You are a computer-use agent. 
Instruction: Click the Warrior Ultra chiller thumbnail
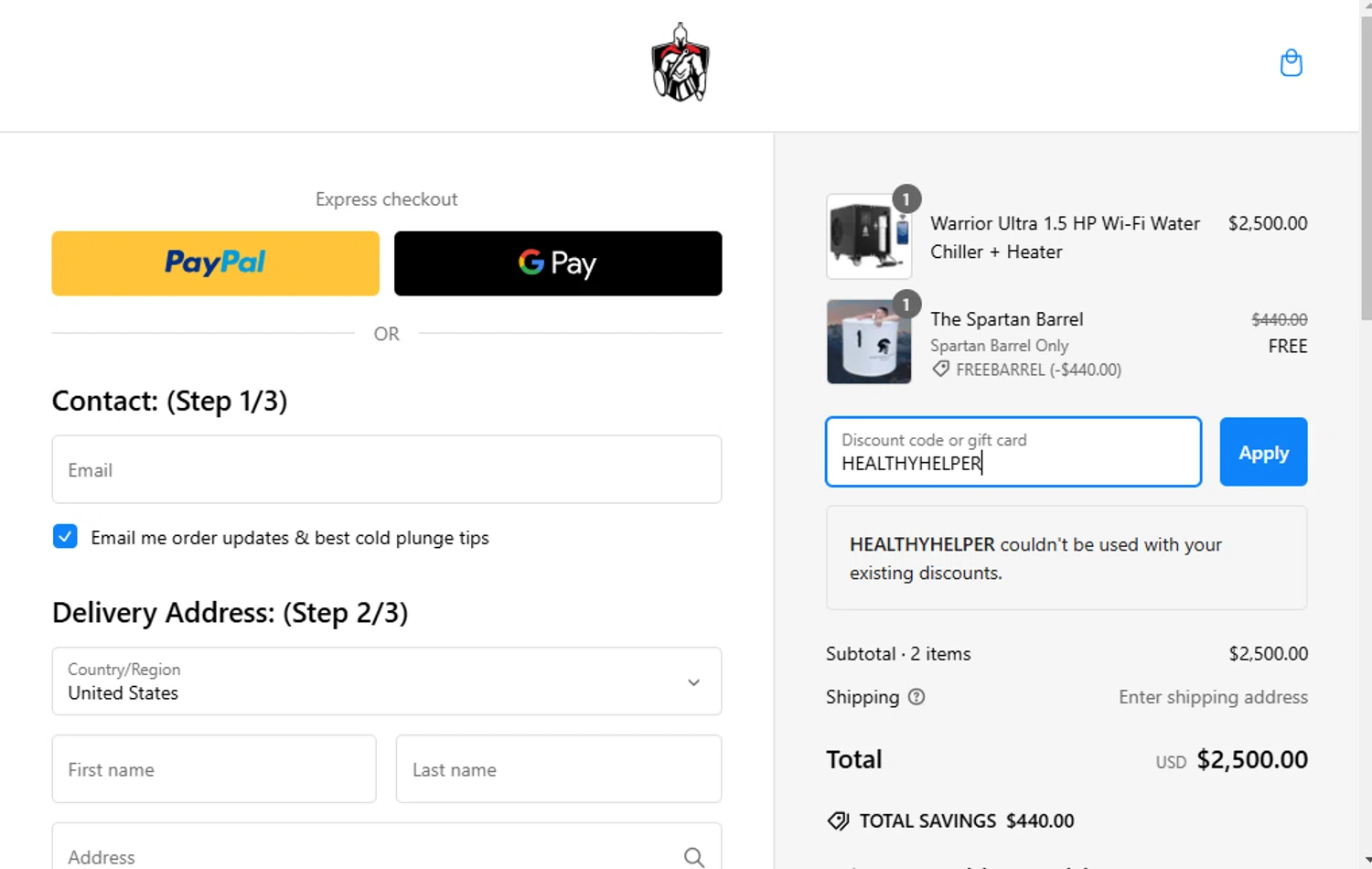[869, 236]
